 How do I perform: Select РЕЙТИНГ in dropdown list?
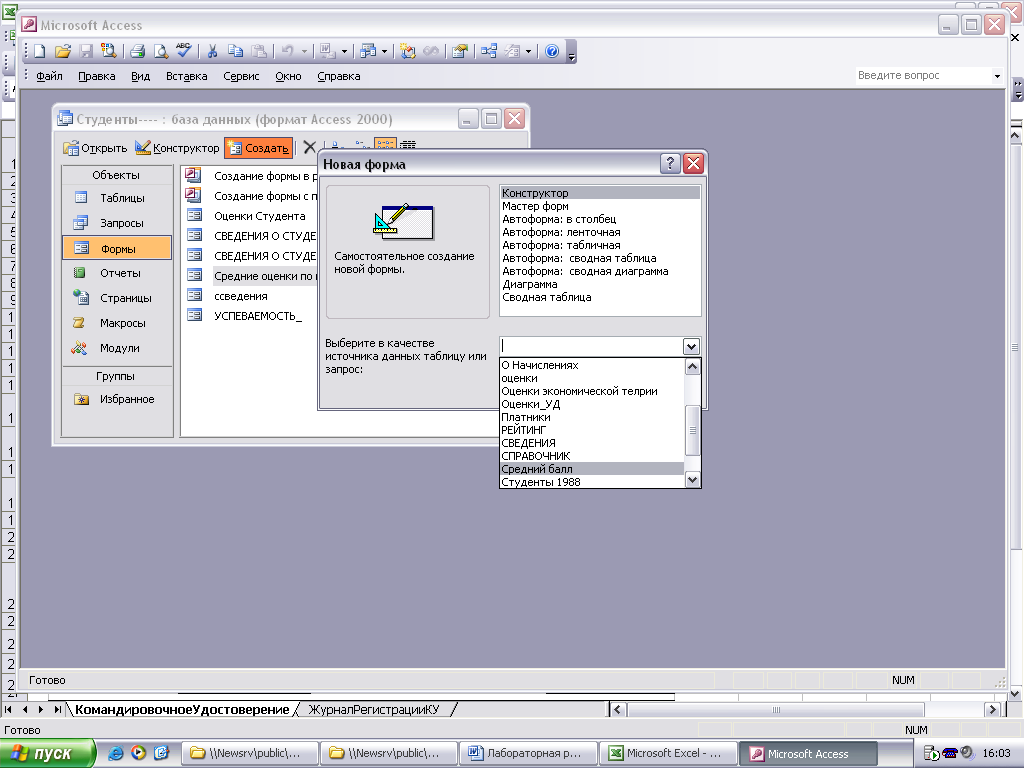592,430
